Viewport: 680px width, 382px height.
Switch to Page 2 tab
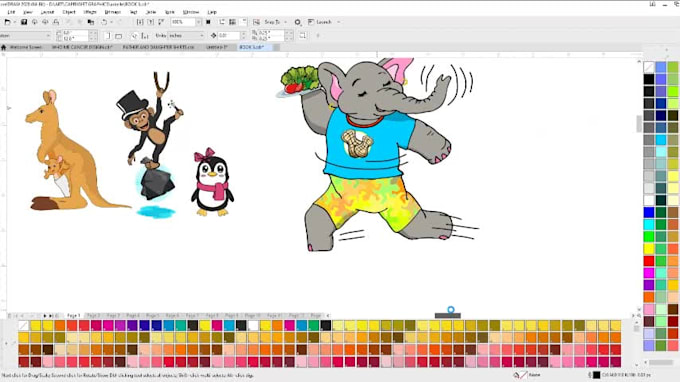(x=93, y=316)
